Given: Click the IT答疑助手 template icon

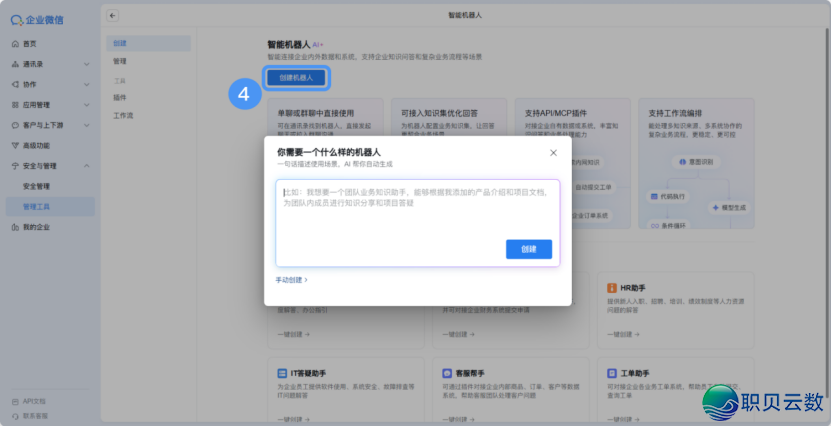Looking at the screenshot, I should (282, 373).
